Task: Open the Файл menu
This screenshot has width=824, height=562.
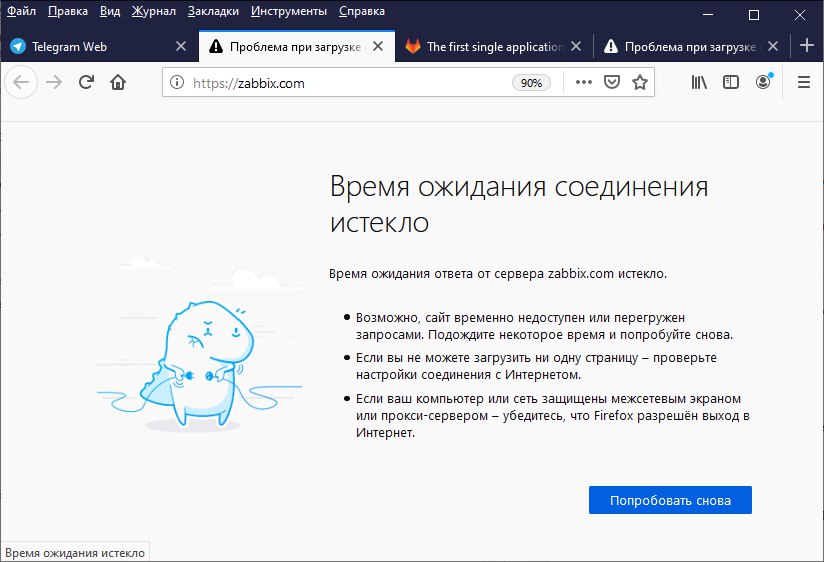Action: [21, 11]
